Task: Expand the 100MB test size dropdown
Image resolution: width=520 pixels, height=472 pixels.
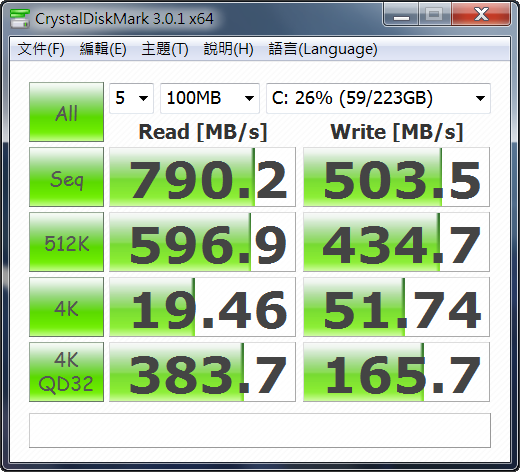Action: tap(210, 98)
